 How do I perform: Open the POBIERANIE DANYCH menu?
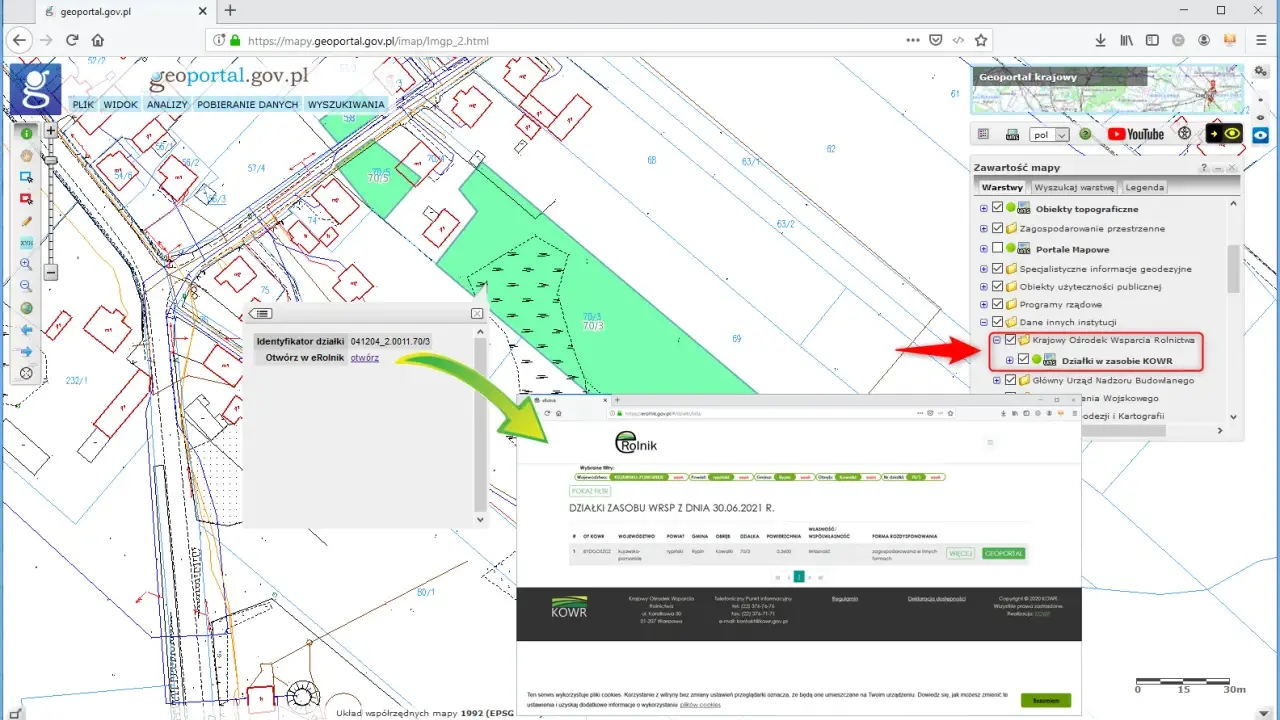[248, 104]
